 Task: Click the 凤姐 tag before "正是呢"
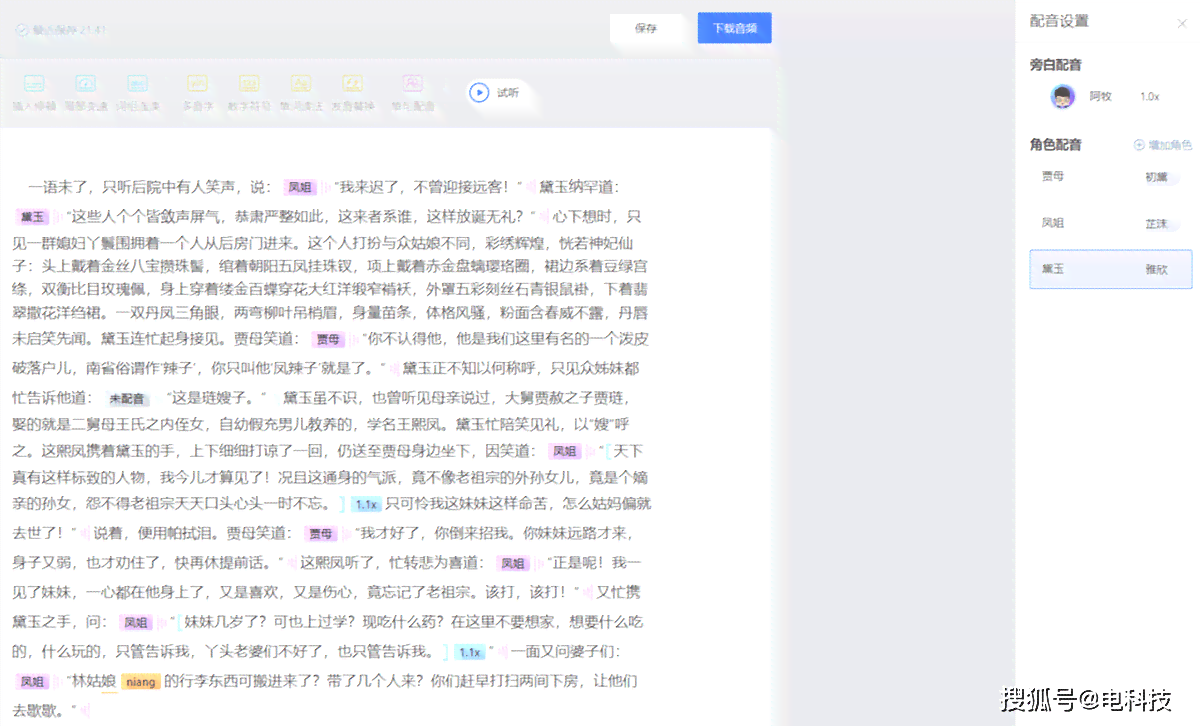point(513,564)
